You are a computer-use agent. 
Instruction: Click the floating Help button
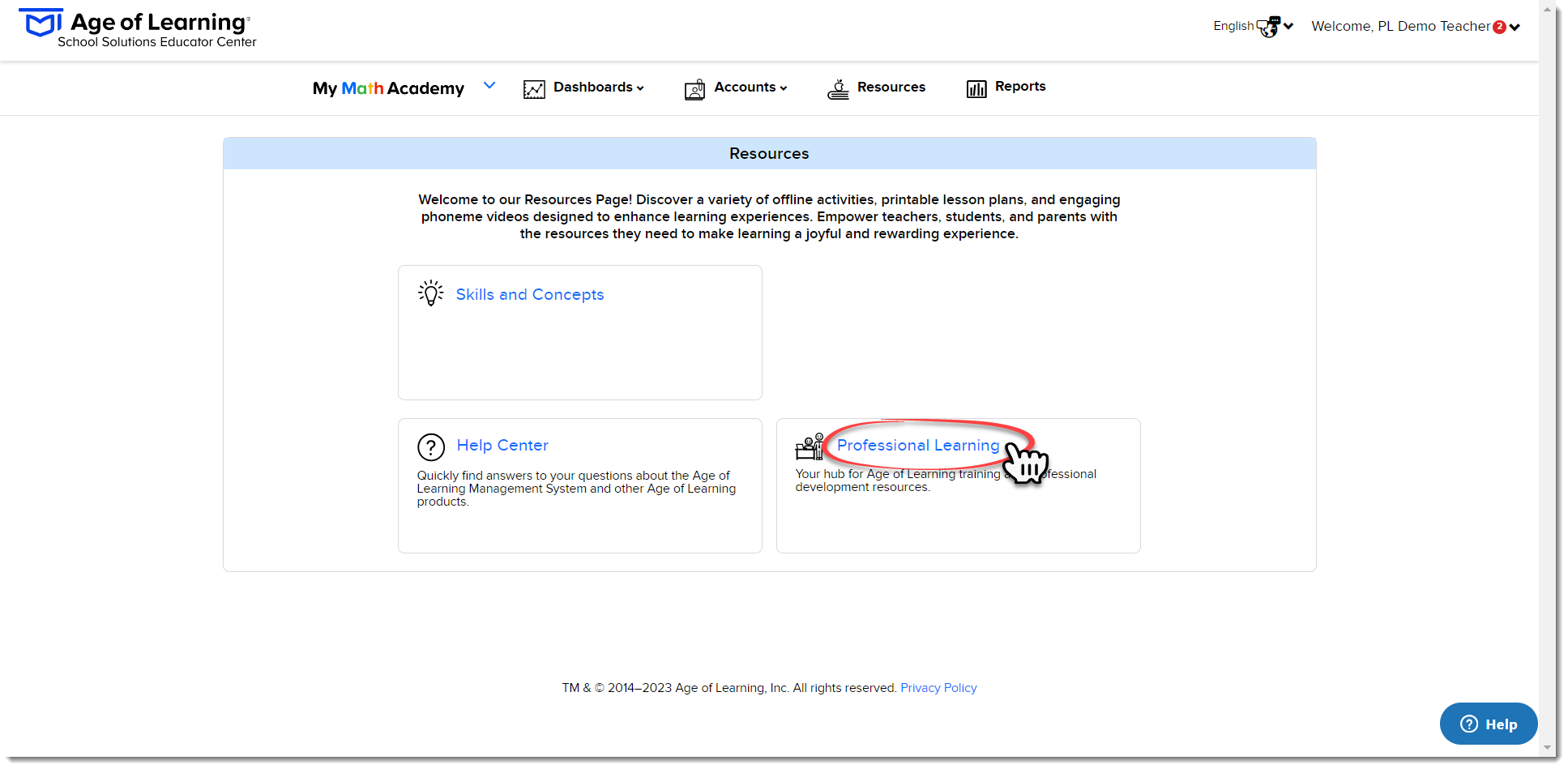[x=1489, y=724]
